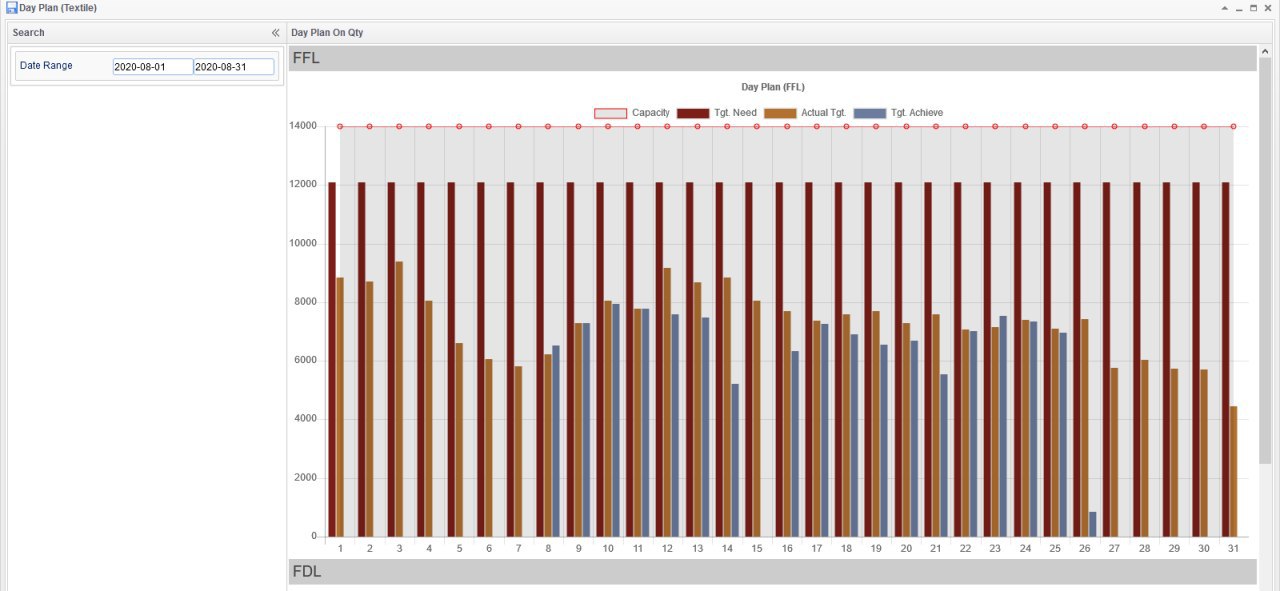The height and width of the screenshot is (591, 1280).
Task: Click the Tgt. Need bar for day 1
Action: 332,360
